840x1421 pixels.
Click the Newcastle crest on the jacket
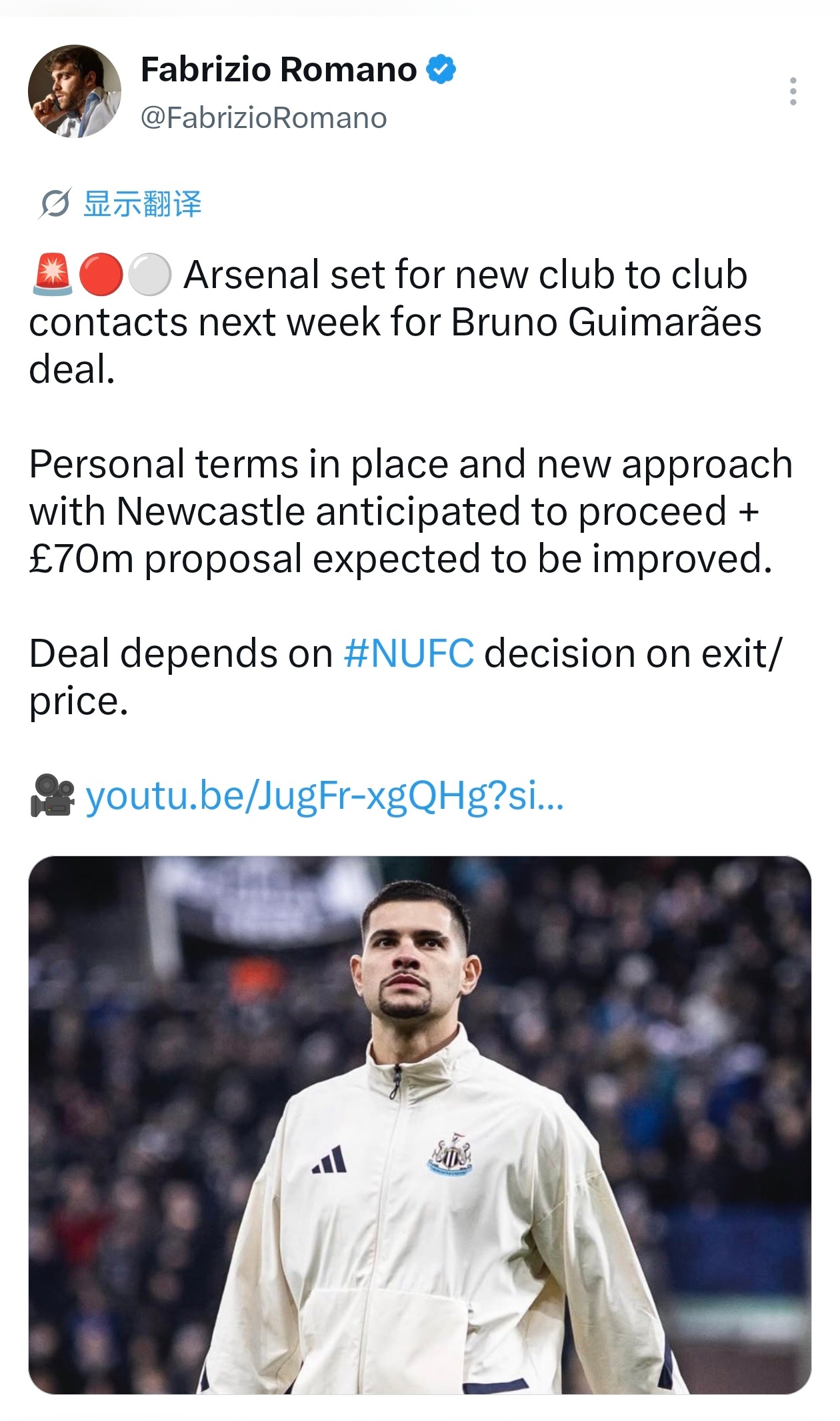[450, 1154]
